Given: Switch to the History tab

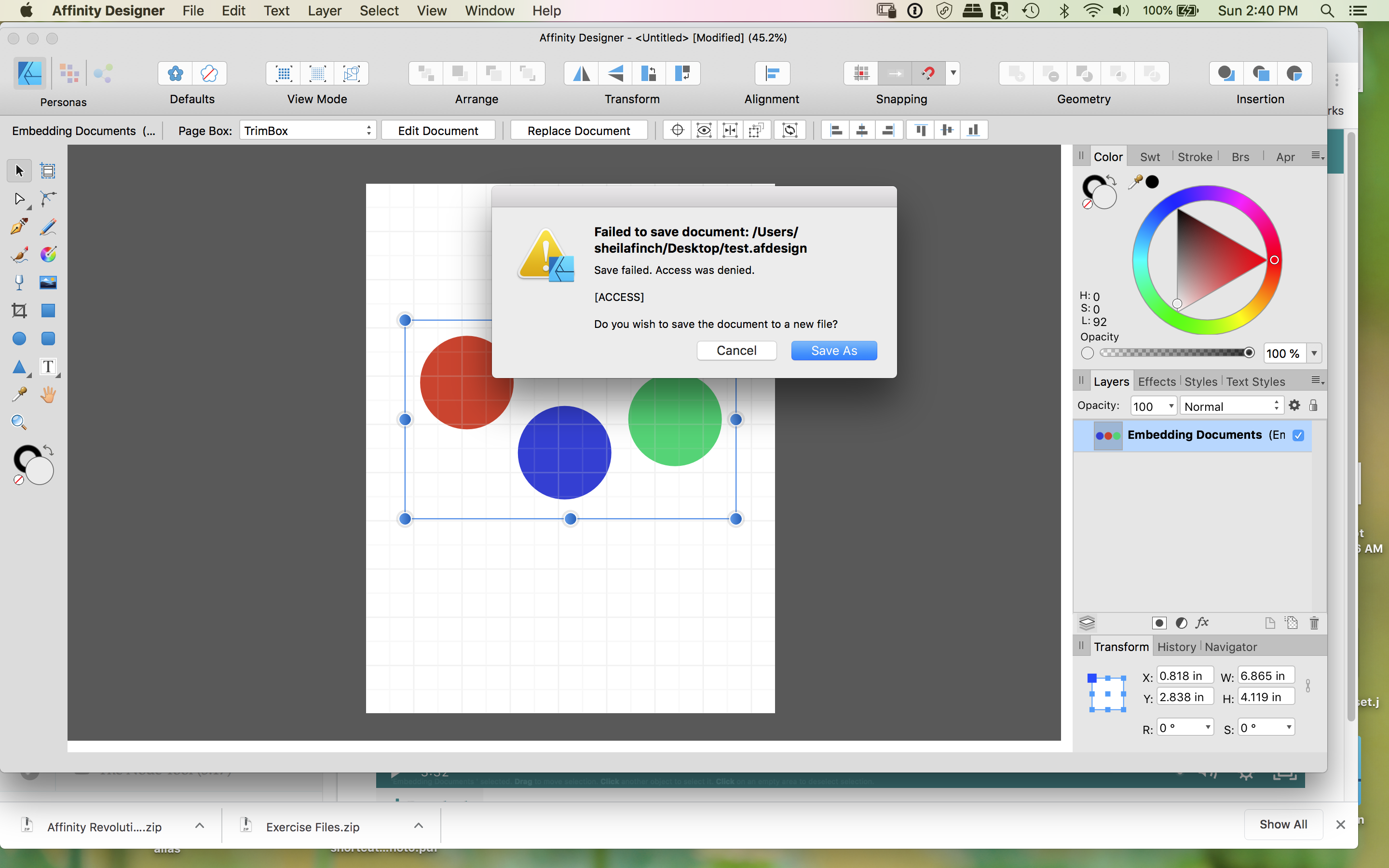Looking at the screenshot, I should coord(1176,647).
